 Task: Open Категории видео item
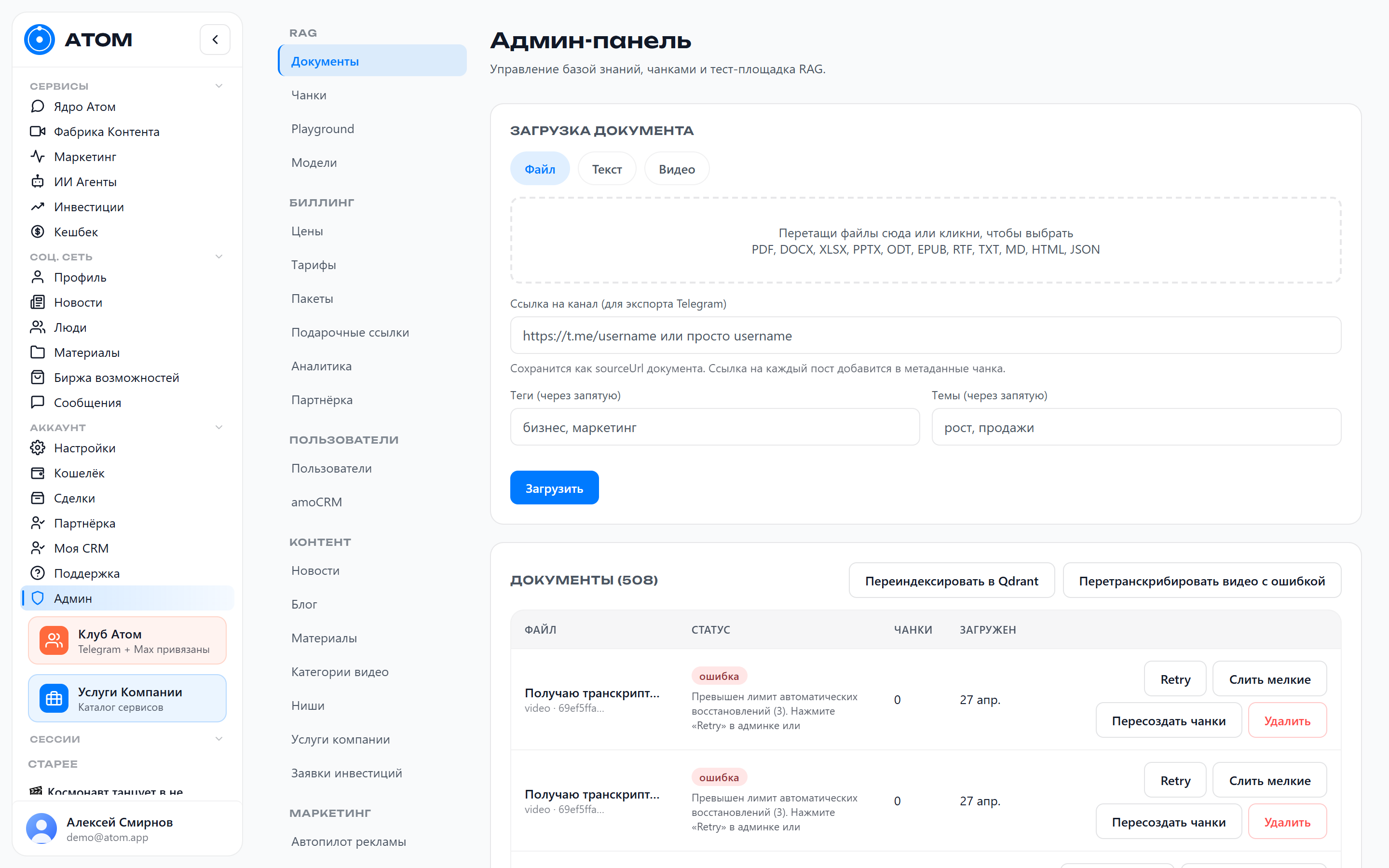tap(372, 672)
